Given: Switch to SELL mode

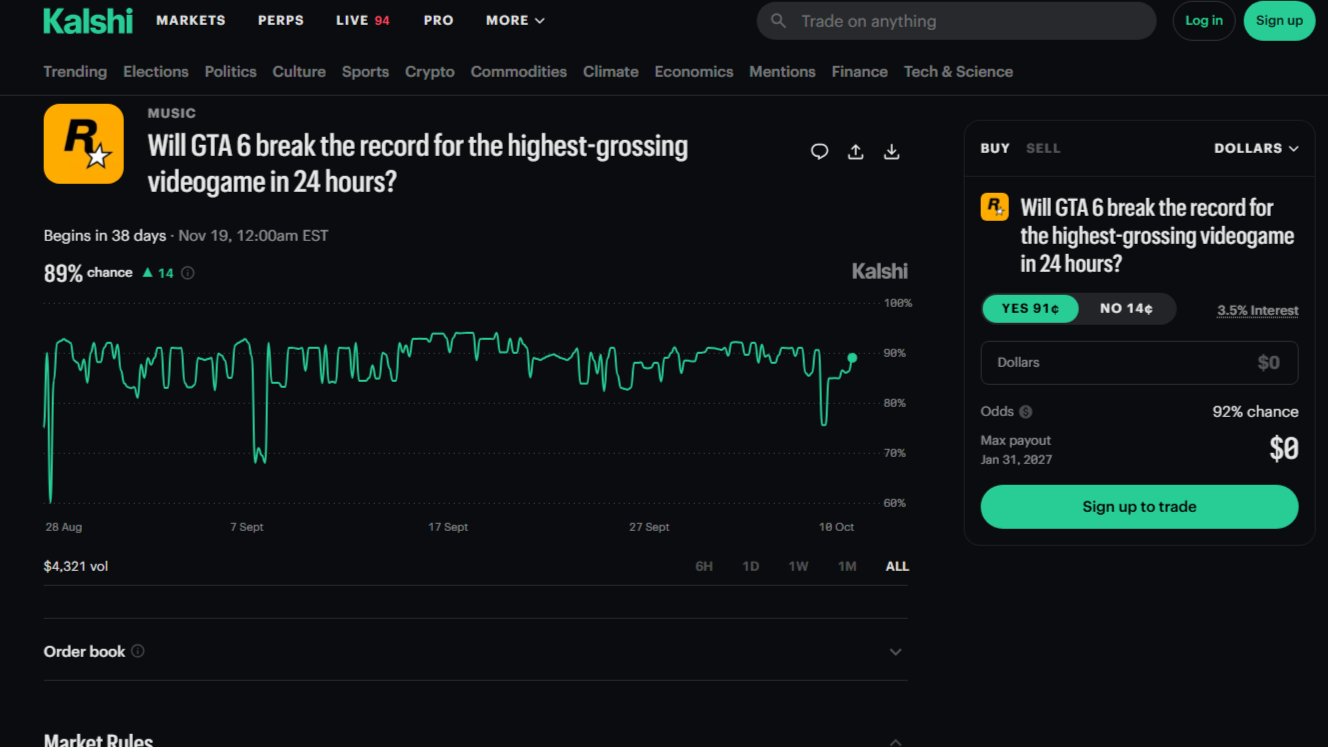Looking at the screenshot, I should click(x=1043, y=148).
